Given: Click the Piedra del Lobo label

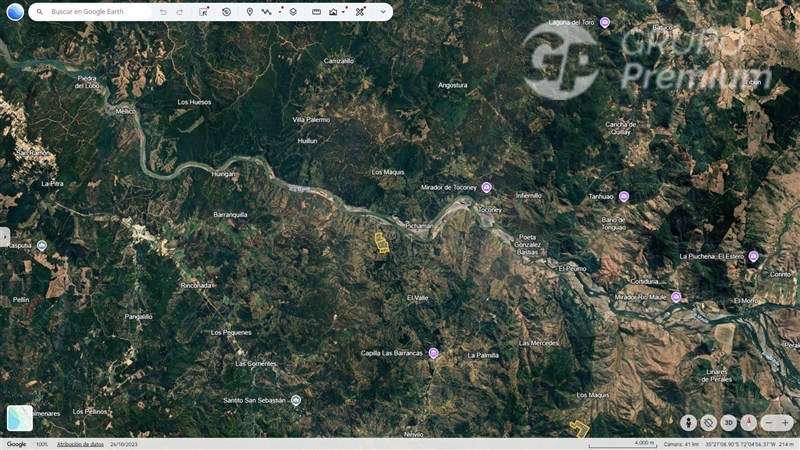Looking at the screenshot, I should click(x=87, y=82).
